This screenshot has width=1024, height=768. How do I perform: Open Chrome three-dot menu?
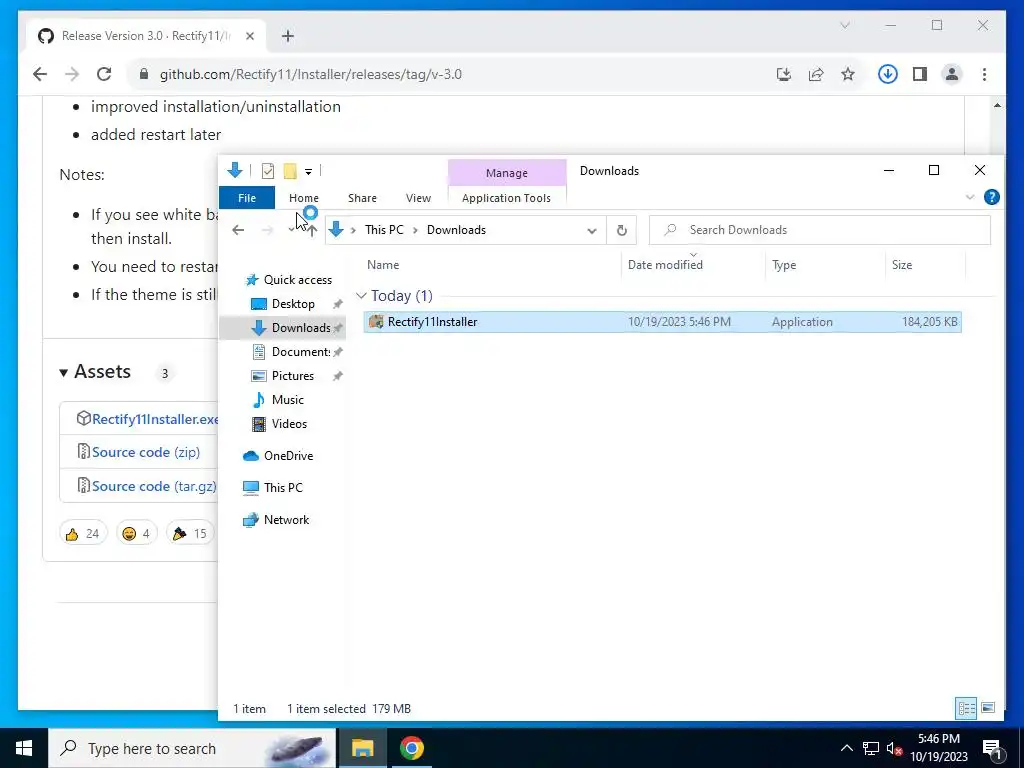[x=984, y=74]
